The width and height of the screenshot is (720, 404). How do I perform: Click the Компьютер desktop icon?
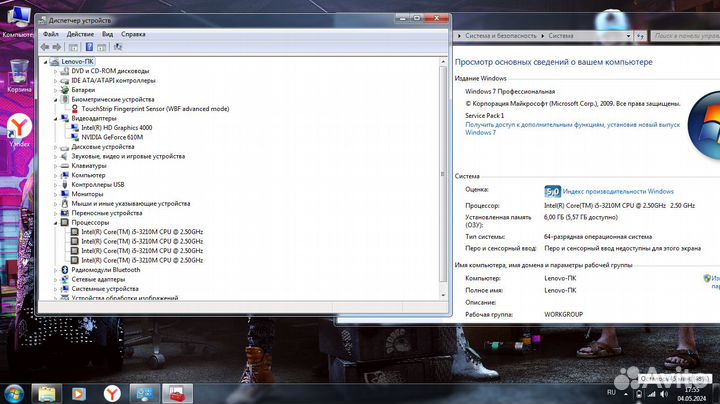[x=17, y=22]
